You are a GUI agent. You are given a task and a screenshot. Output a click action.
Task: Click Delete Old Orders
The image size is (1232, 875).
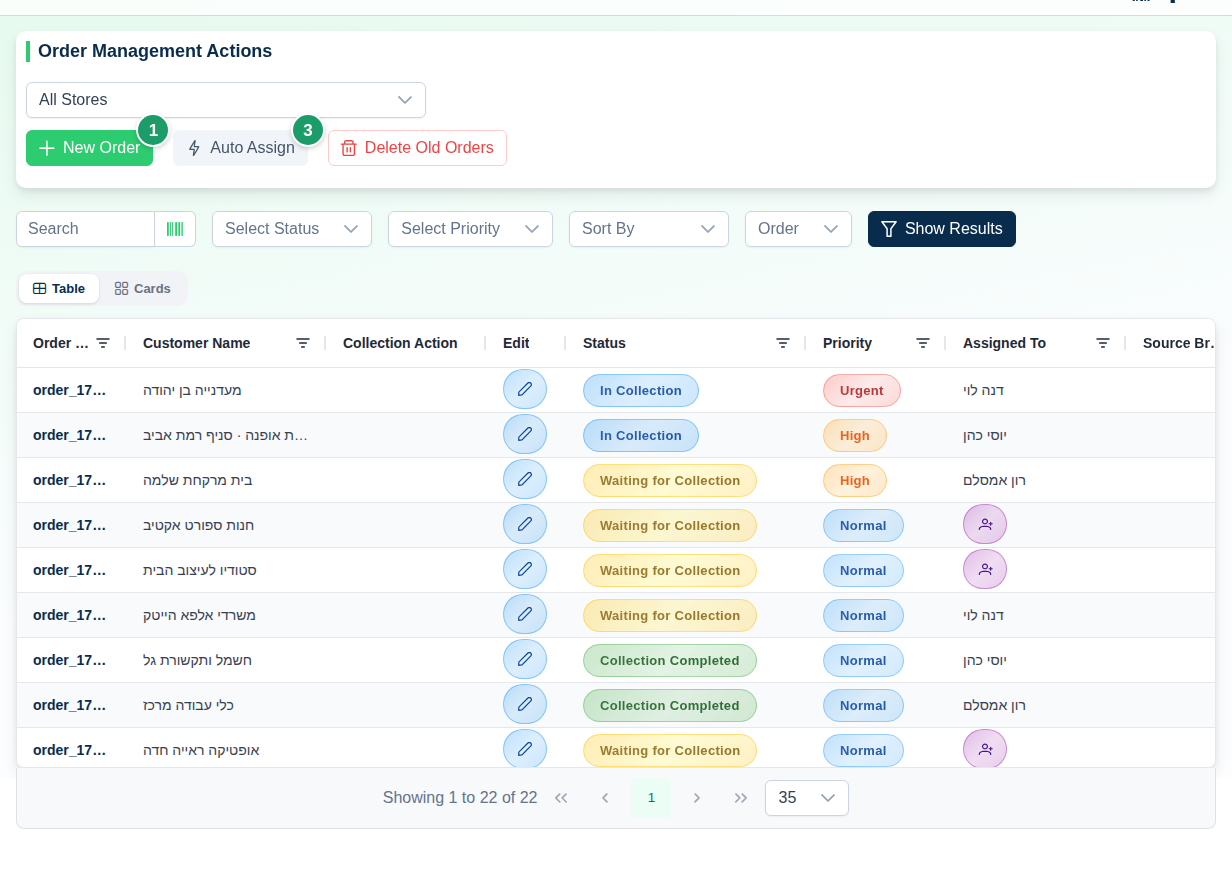[x=417, y=148]
